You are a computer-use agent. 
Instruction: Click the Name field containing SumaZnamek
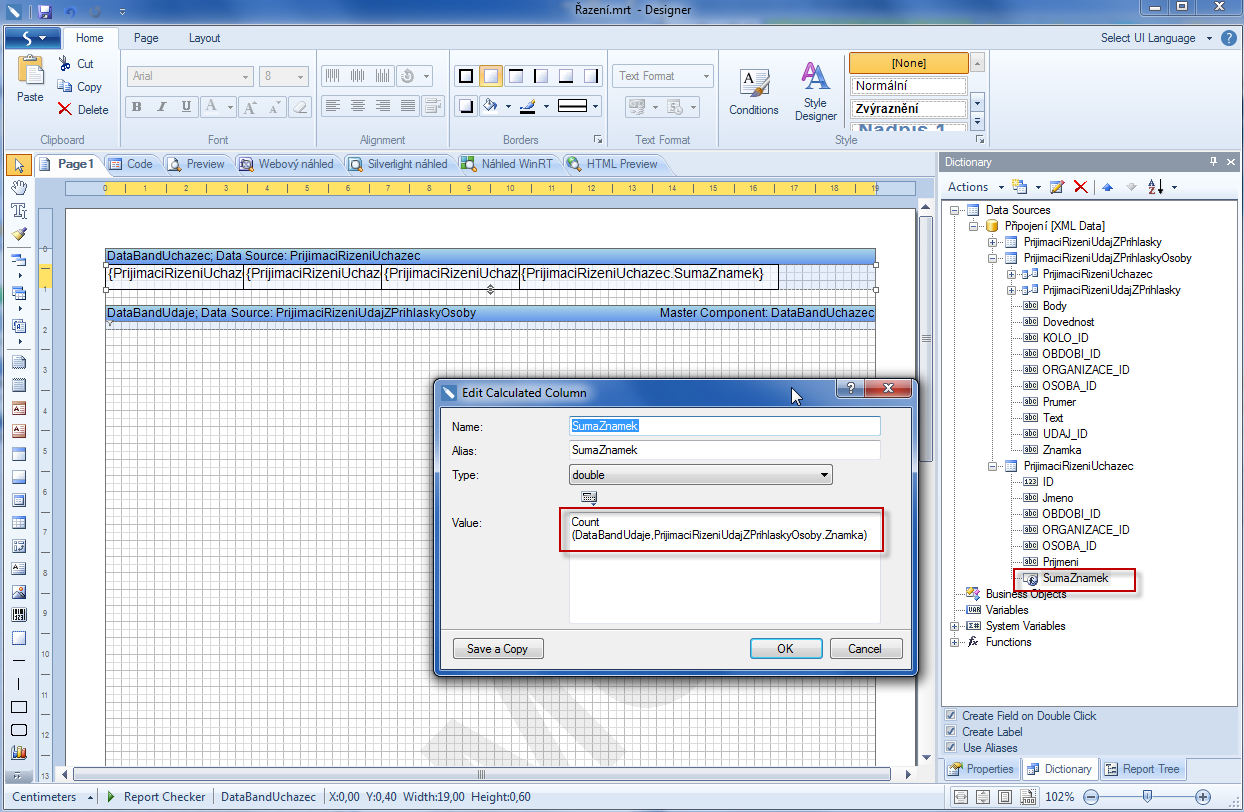pyautogui.click(x=725, y=426)
